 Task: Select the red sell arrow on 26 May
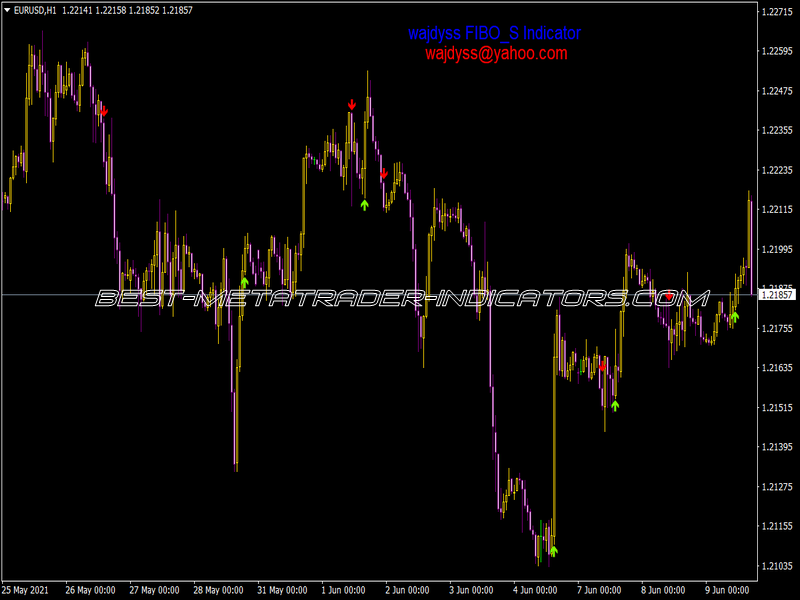(x=104, y=111)
